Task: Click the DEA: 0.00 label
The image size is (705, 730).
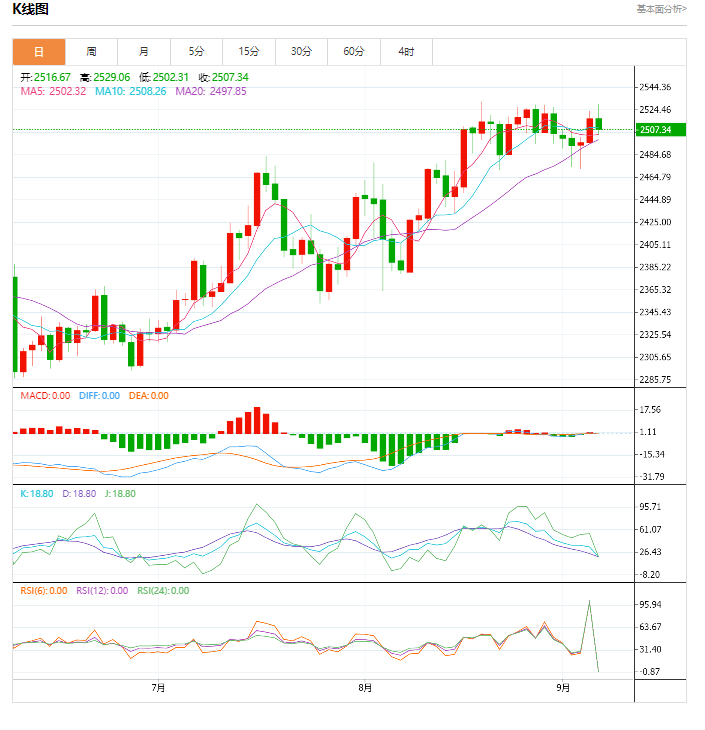Action: pos(149,396)
